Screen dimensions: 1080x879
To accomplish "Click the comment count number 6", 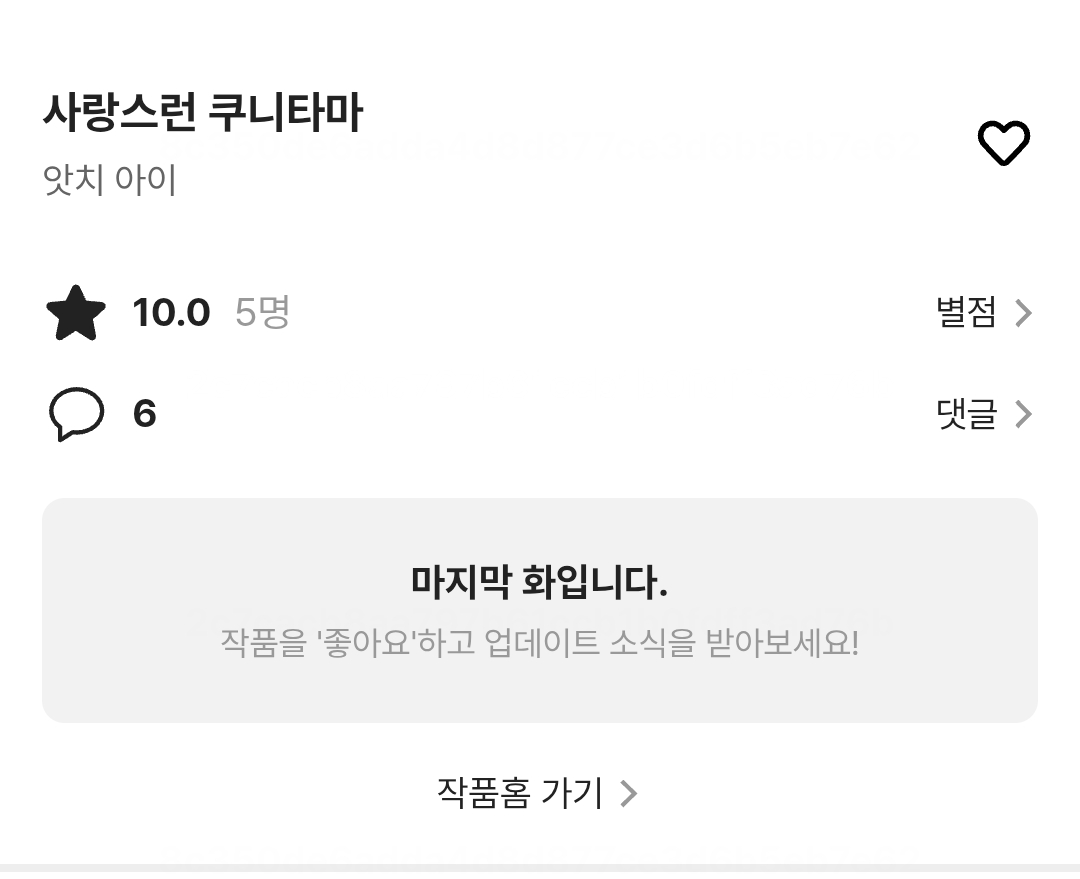I will pos(145,413).
